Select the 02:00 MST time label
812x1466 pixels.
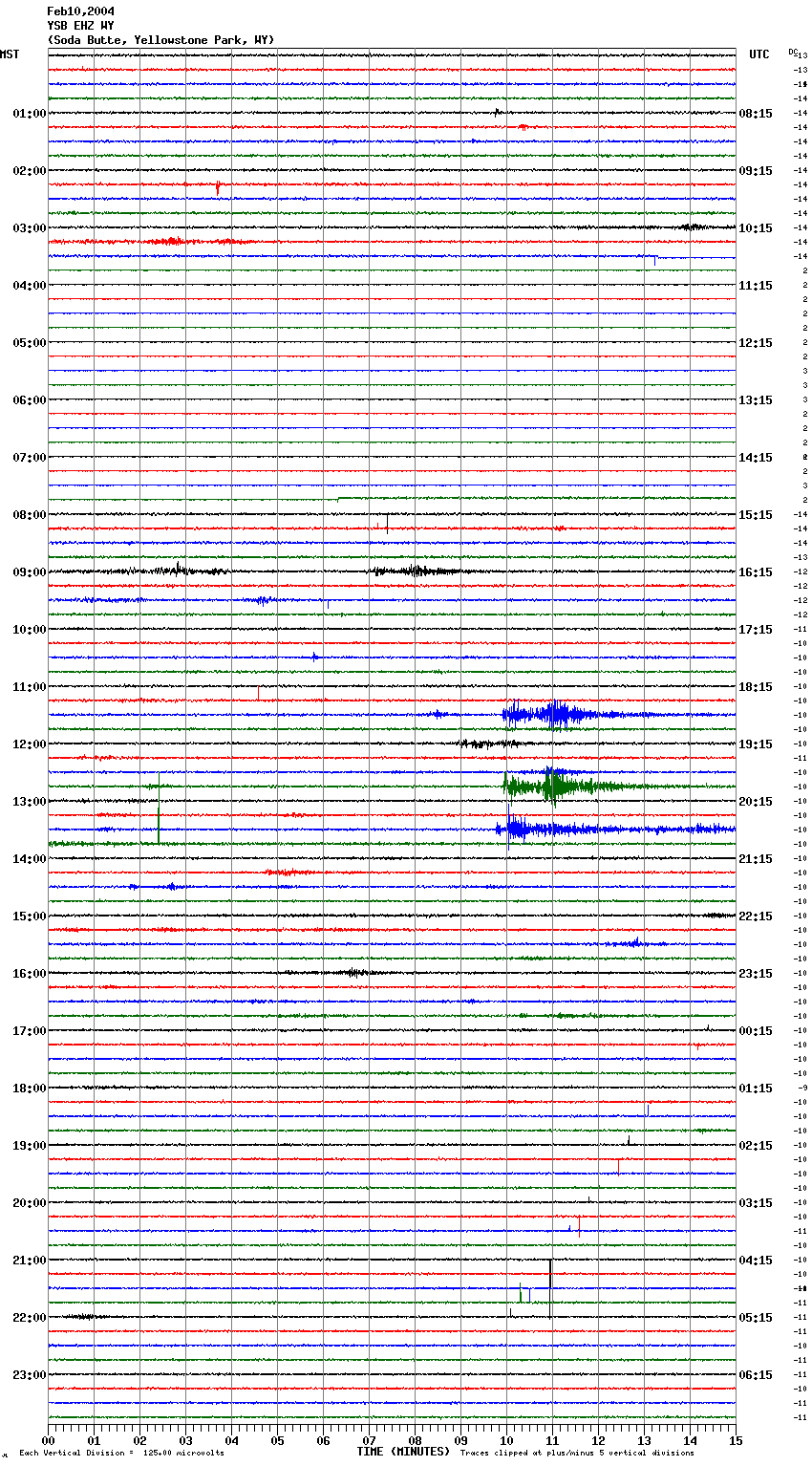pyautogui.click(x=30, y=171)
